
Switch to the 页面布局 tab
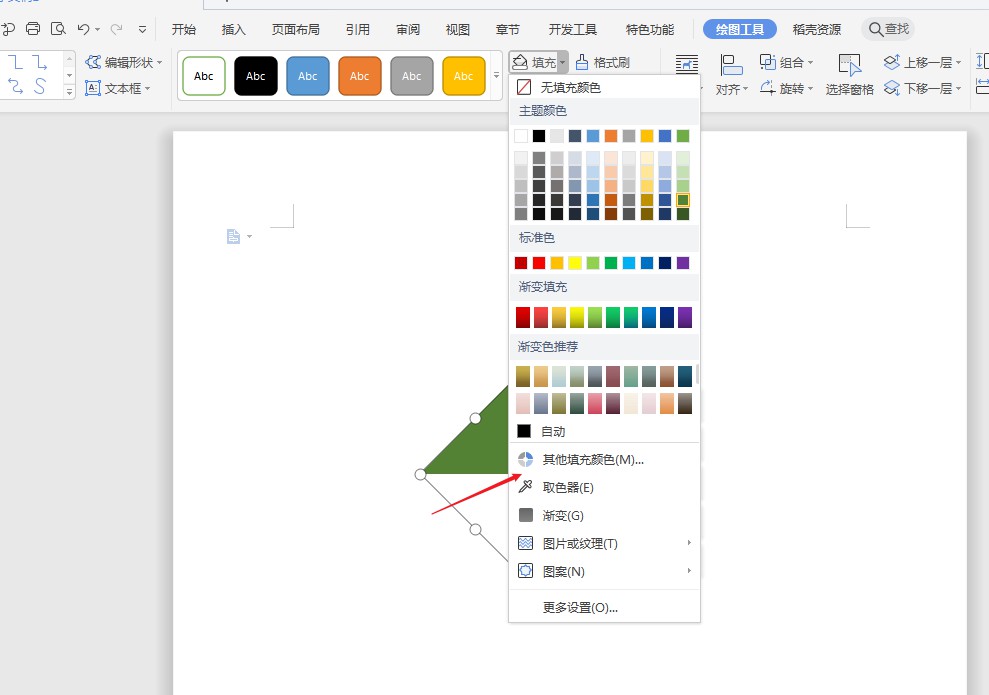tap(296, 29)
